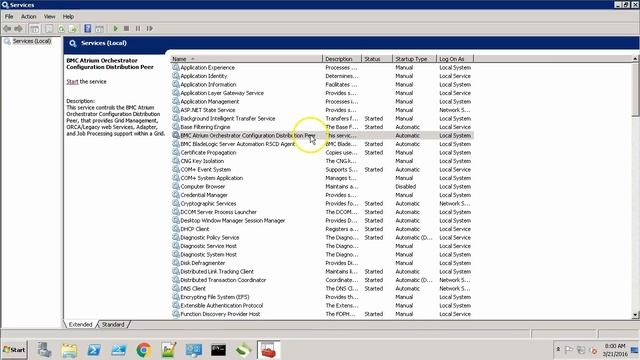Screen dimensions: 640x360
Task: Click the Forward arrow in the toolbar
Action: [x=18, y=29]
